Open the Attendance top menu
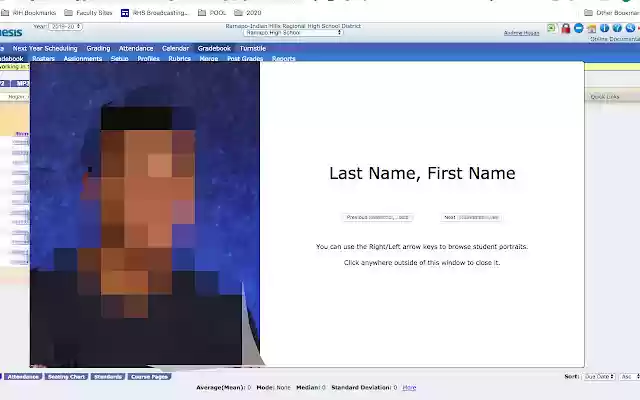Viewport: 640px width, 400px height. [136, 48]
